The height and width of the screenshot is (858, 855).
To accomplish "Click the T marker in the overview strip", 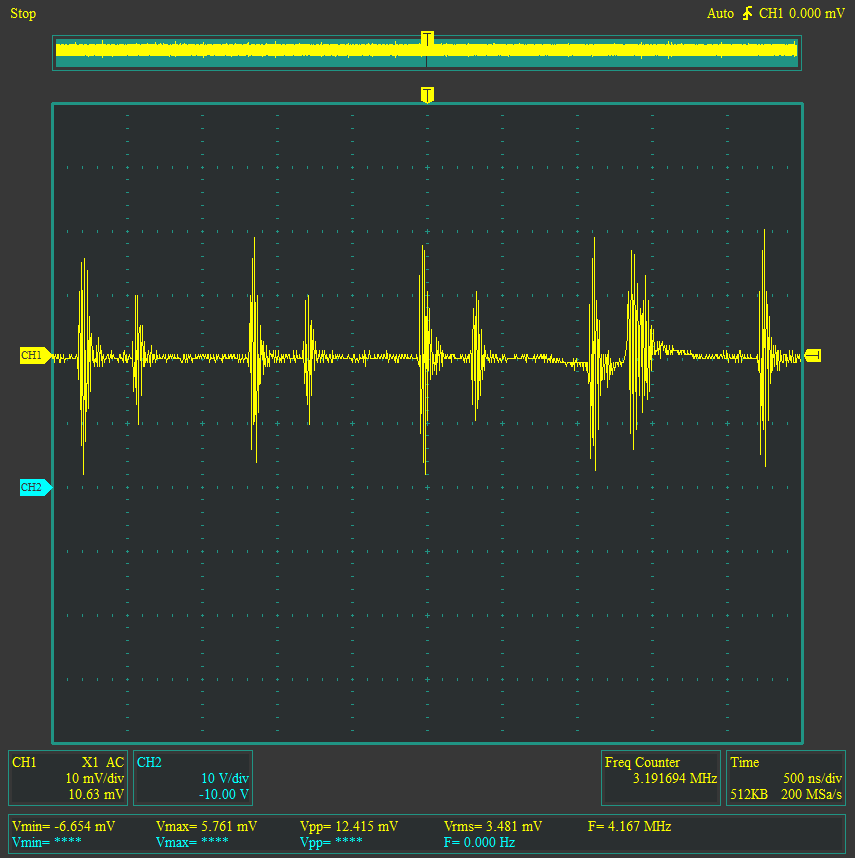I will click(427, 38).
